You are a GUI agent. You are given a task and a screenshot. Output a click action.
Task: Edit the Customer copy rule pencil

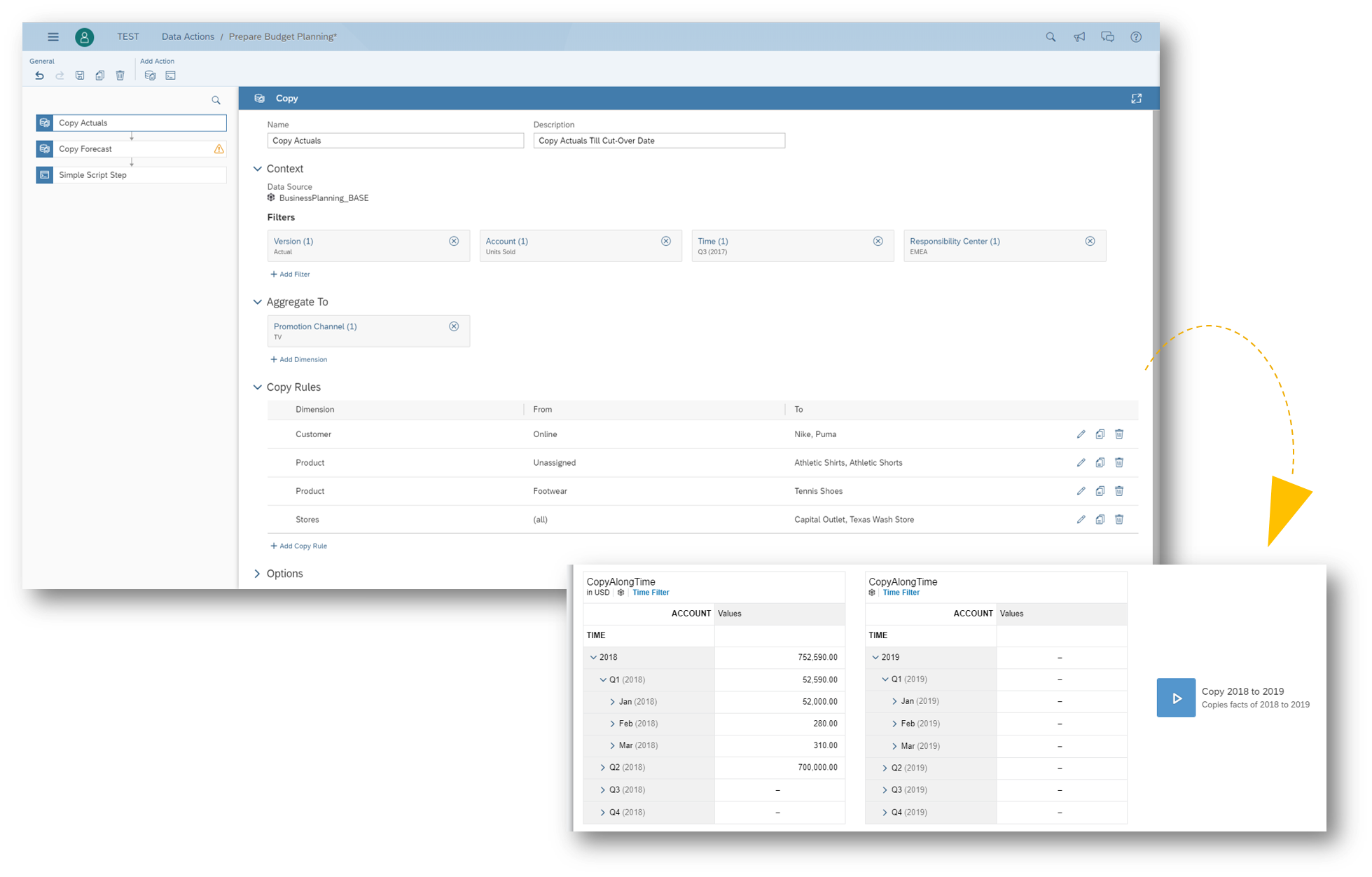coord(1081,434)
